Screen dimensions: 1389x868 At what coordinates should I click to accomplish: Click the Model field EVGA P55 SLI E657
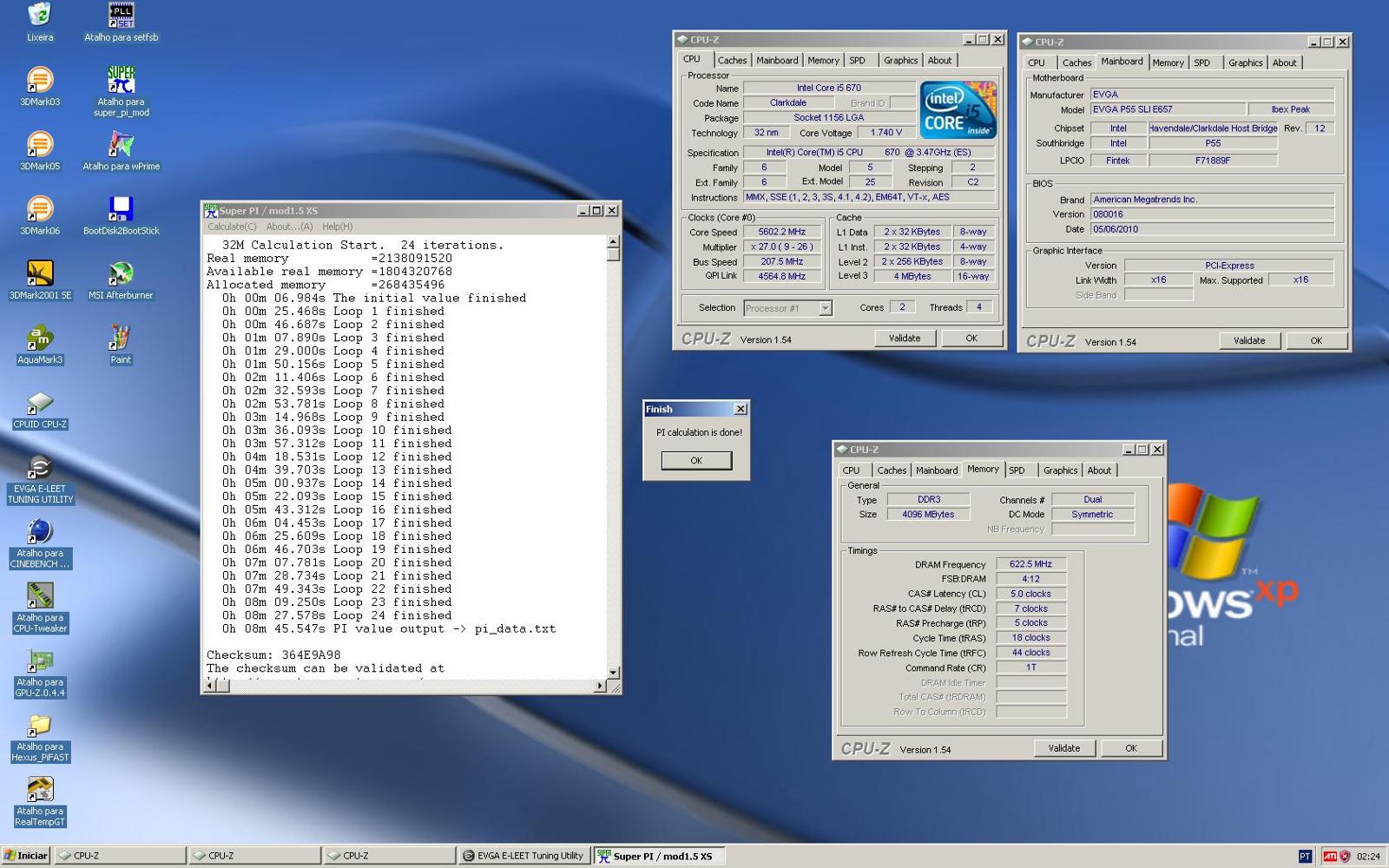(x=1167, y=109)
